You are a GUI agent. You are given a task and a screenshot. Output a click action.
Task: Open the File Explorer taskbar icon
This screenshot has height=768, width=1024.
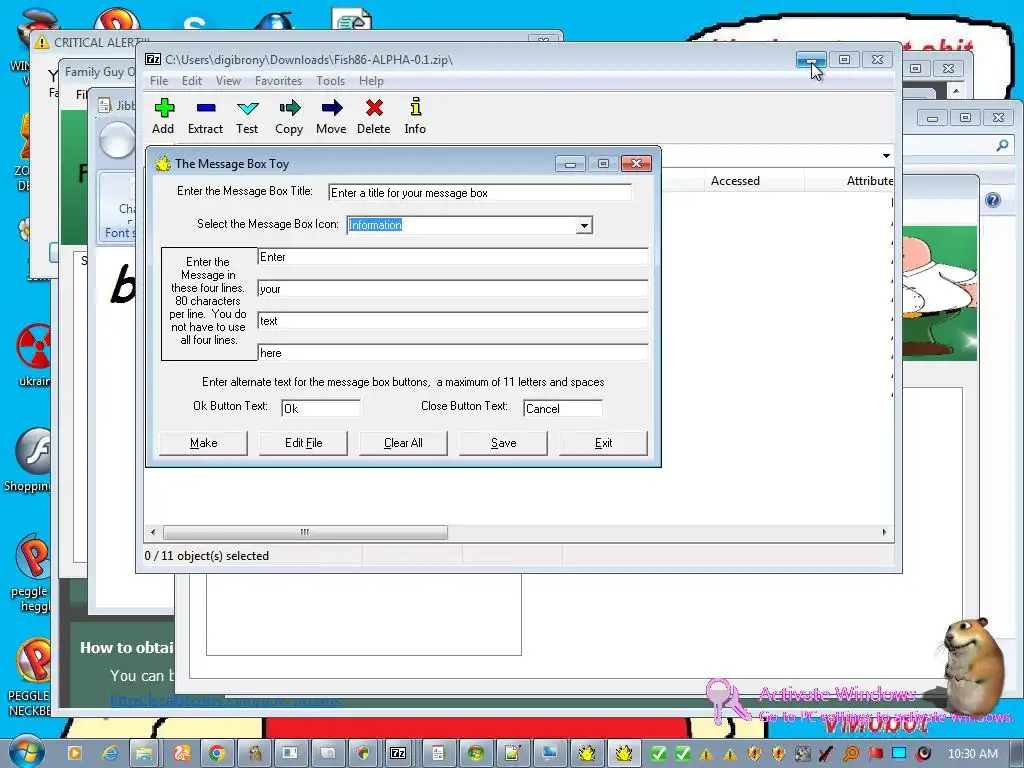pyautogui.click(x=144, y=754)
